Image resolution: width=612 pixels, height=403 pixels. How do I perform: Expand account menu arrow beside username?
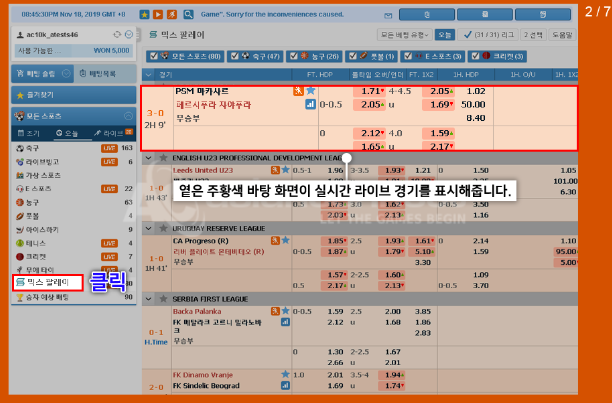[129, 35]
